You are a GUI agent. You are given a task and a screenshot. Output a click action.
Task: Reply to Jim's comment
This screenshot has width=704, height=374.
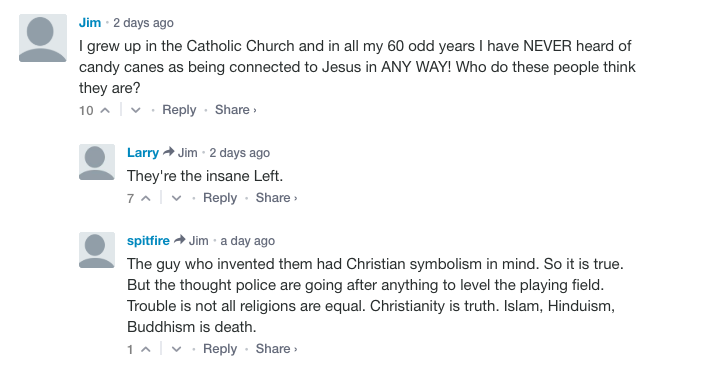pyautogui.click(x=179, y=110)
